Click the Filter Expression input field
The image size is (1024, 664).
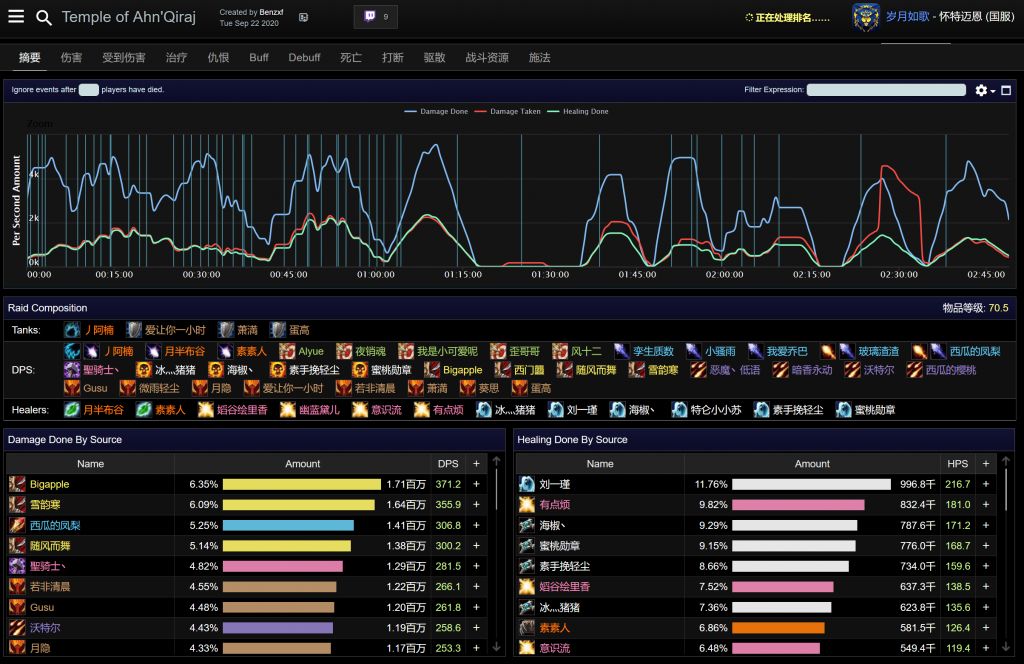coord(886,90)
